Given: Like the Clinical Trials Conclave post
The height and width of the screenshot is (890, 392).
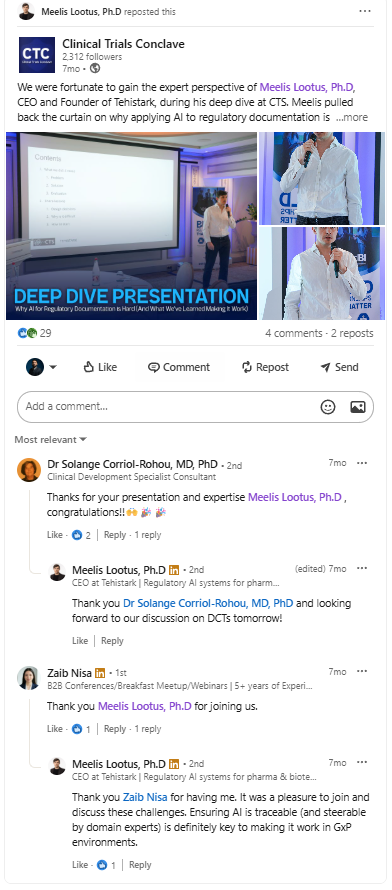Looking at the screenshot, I should (x=100, y=367).
